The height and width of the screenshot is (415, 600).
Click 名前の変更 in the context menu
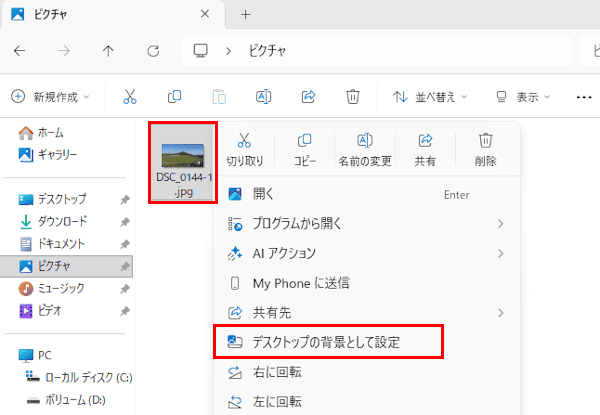point(365,149)
